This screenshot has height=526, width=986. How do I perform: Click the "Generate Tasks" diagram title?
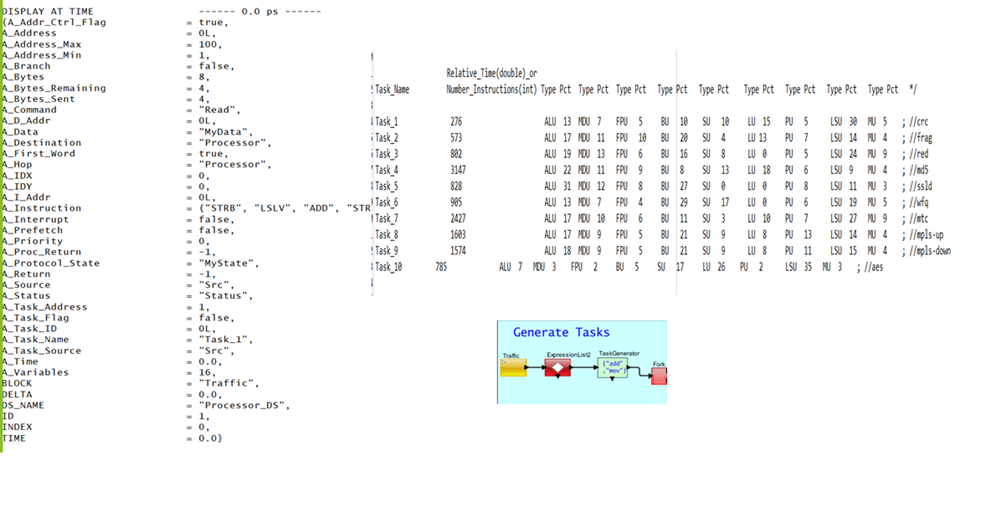click(x=561, y=332)
